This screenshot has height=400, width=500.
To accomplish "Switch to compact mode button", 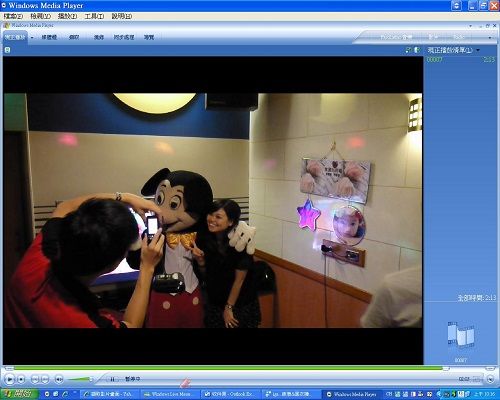I will (x=490, y=379).
